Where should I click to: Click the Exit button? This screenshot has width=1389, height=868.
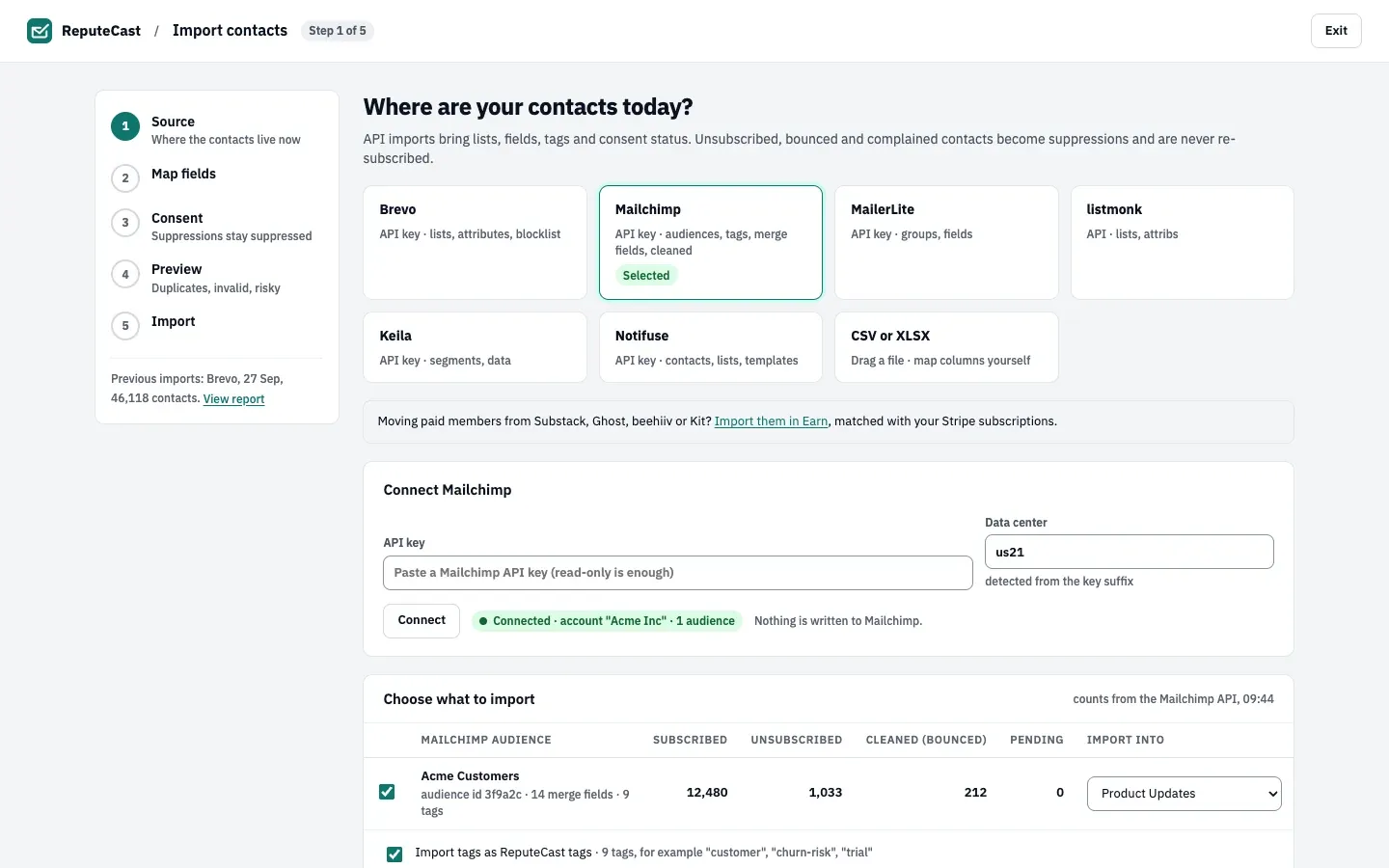click(1336, 31)
